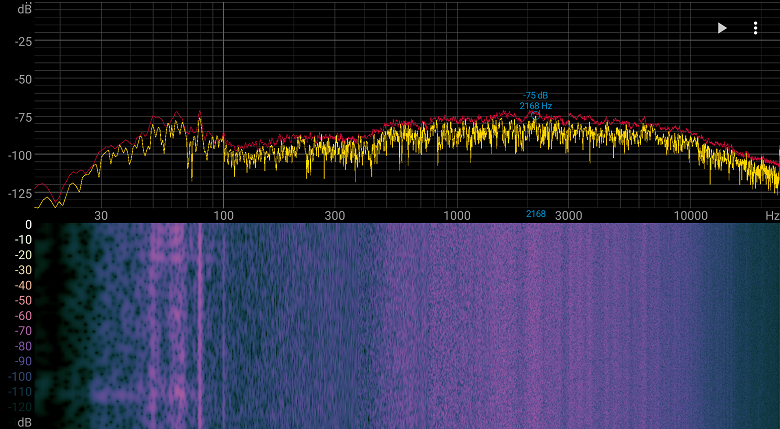Click the 3000 Hz frequency axis label

tap(568, 215)
